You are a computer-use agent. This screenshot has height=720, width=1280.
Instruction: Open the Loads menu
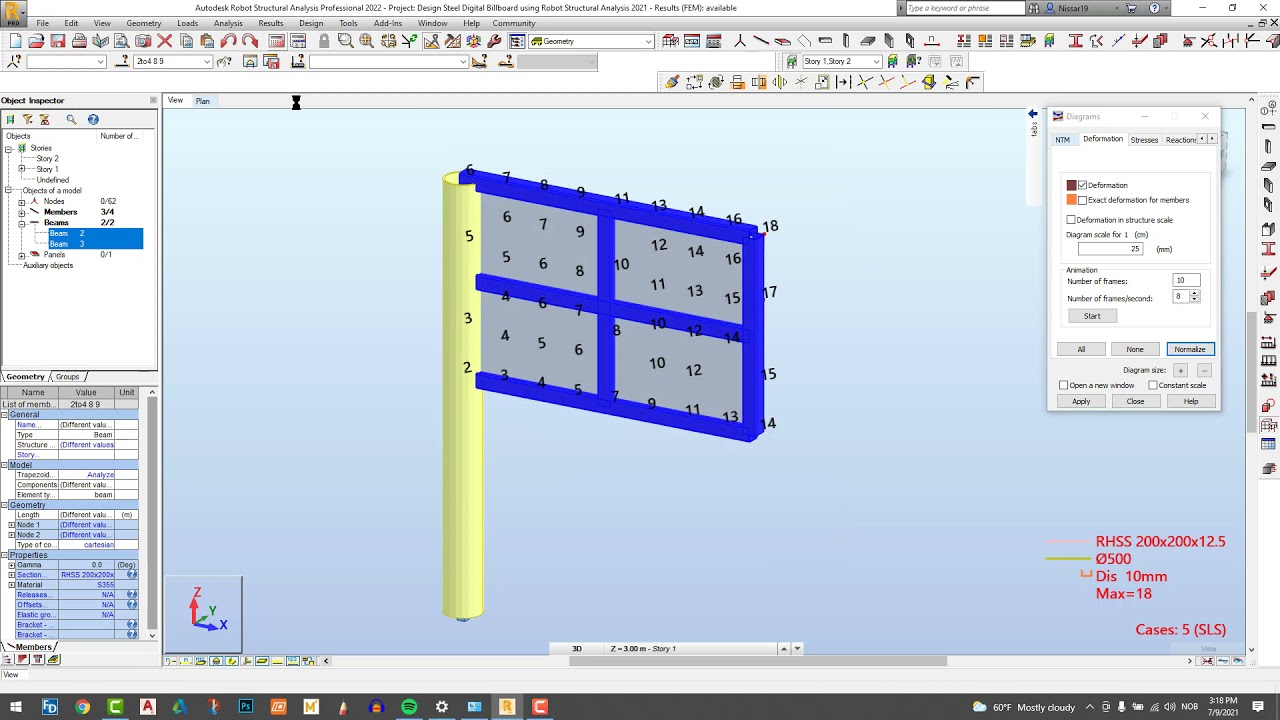click(x=187, y=23)
